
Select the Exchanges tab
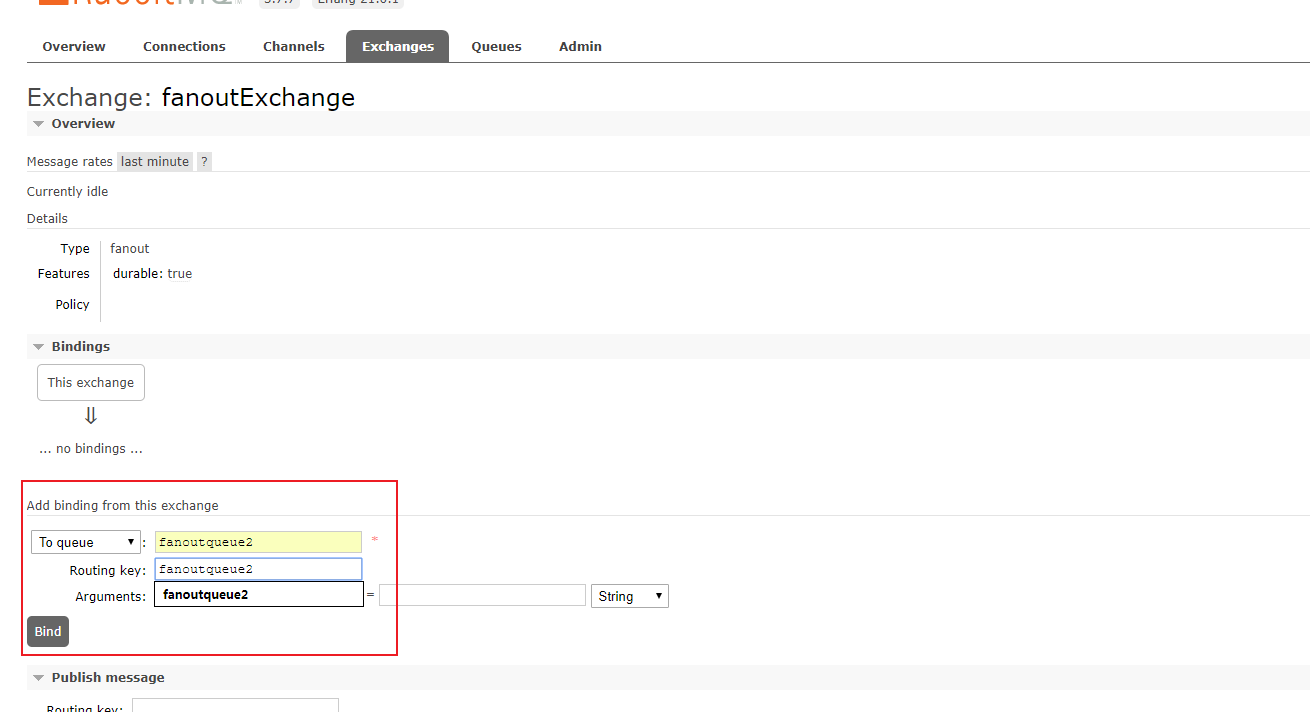397,46
